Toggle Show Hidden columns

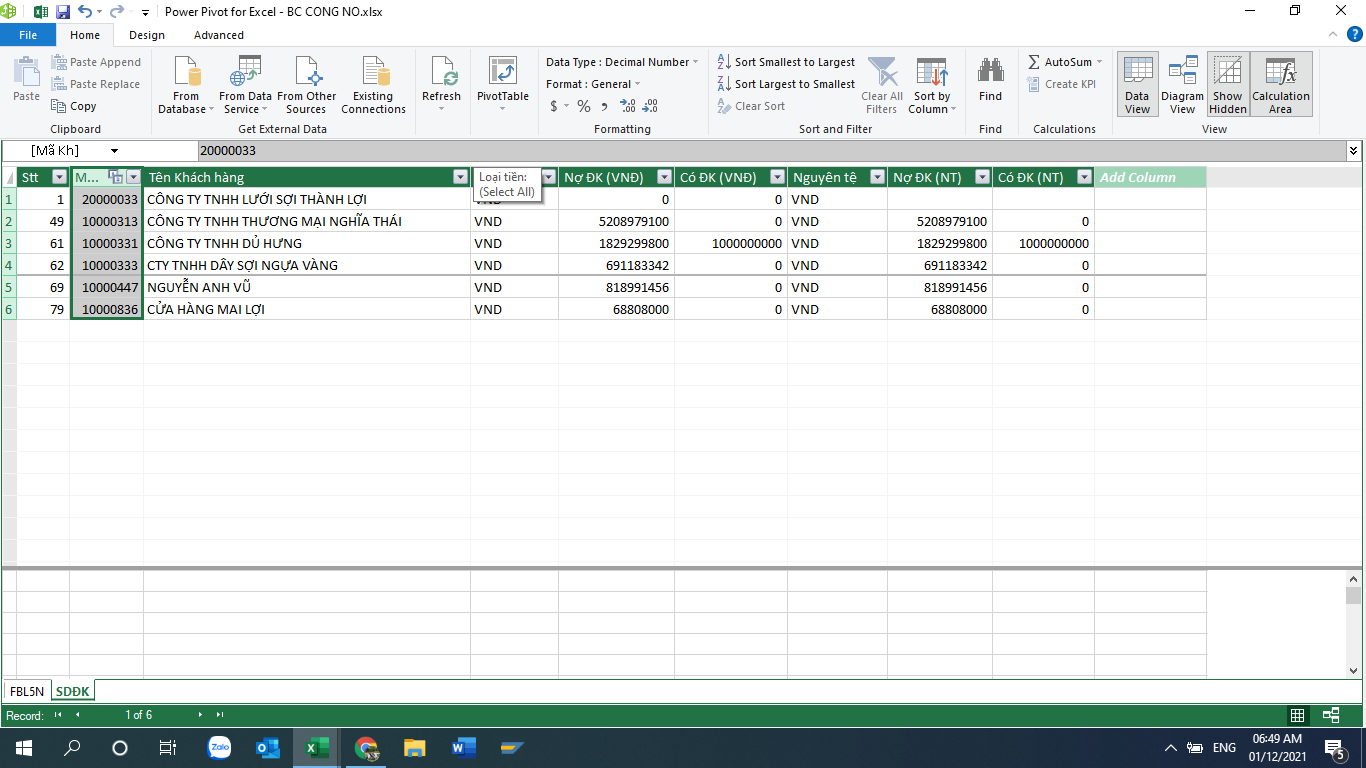click(1227, 84)
